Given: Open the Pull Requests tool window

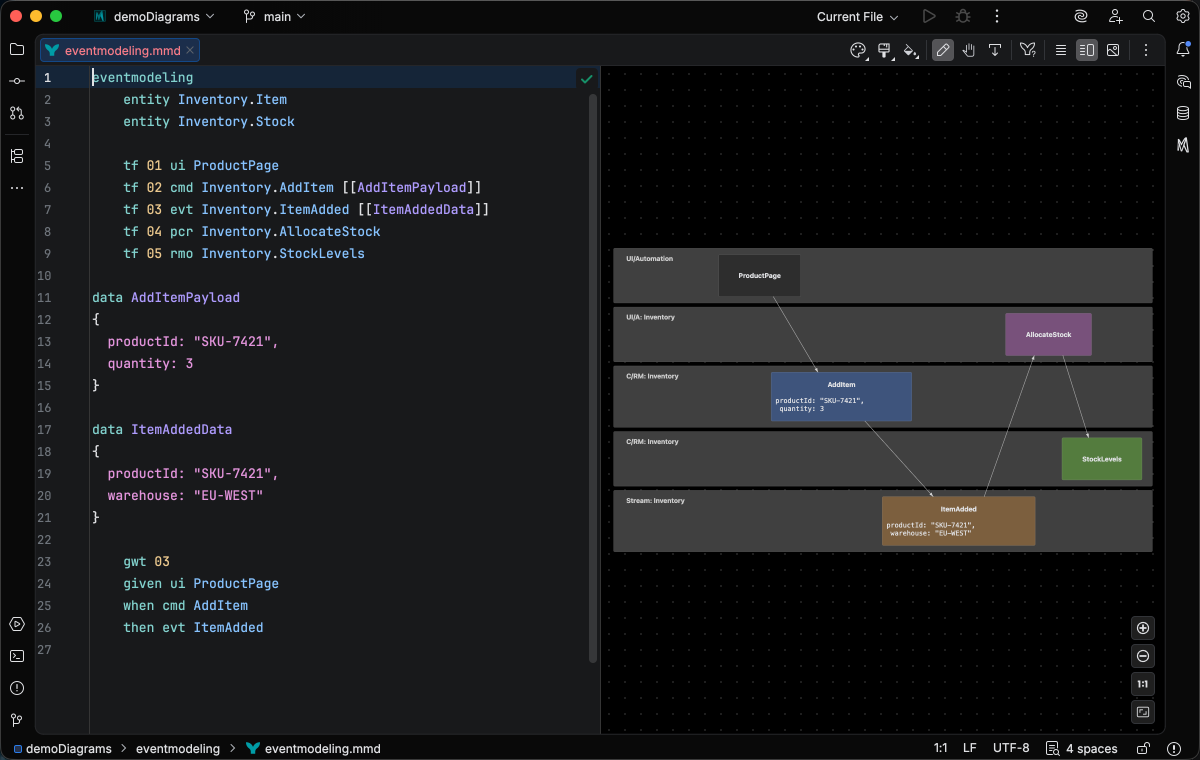Looking at the screenshot, I should [17, 113].
